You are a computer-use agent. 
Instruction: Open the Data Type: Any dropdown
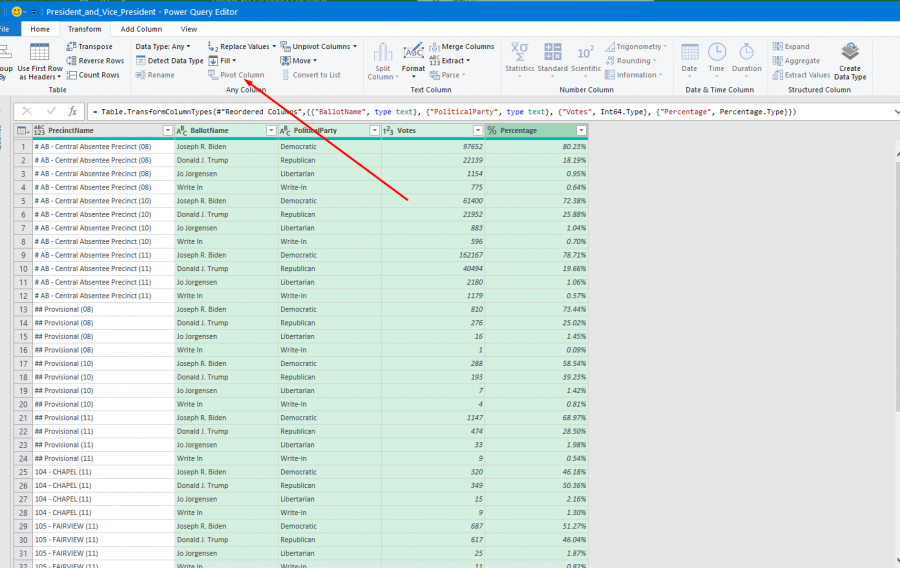pos(163,46)
